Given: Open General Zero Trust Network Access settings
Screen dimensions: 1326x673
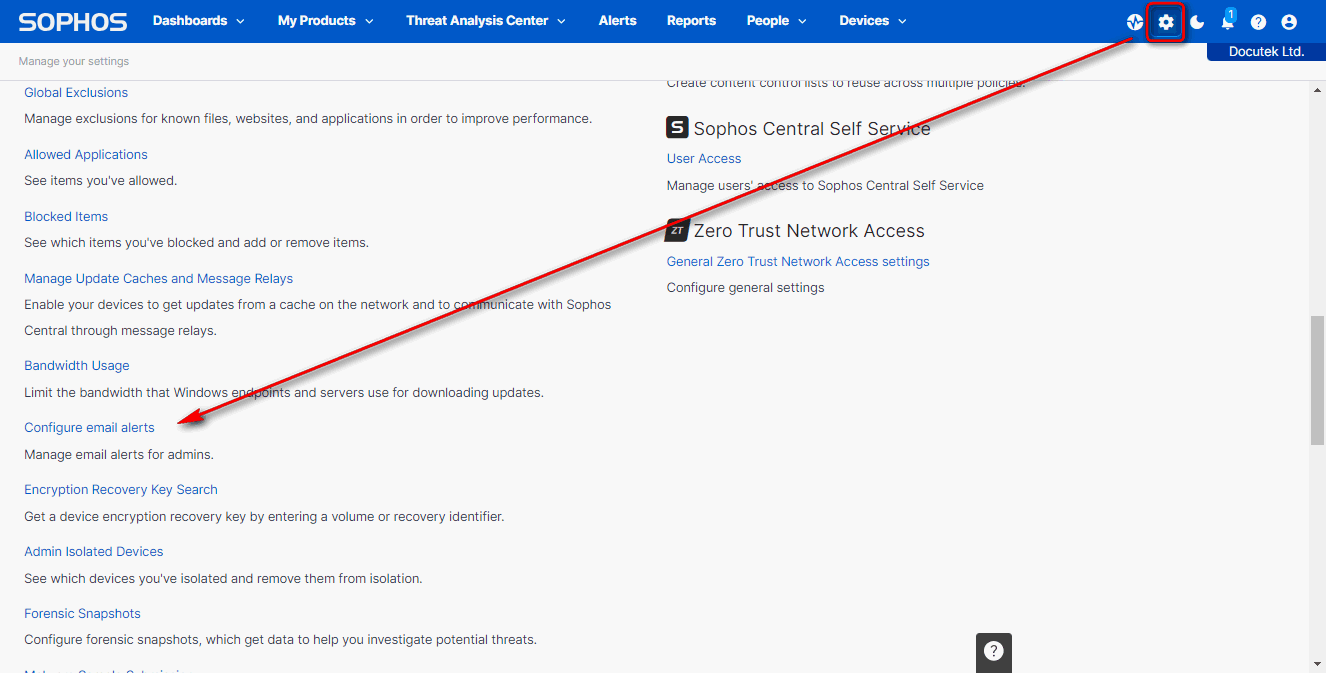Looking at the screenshot, I should tap(798, 261).
